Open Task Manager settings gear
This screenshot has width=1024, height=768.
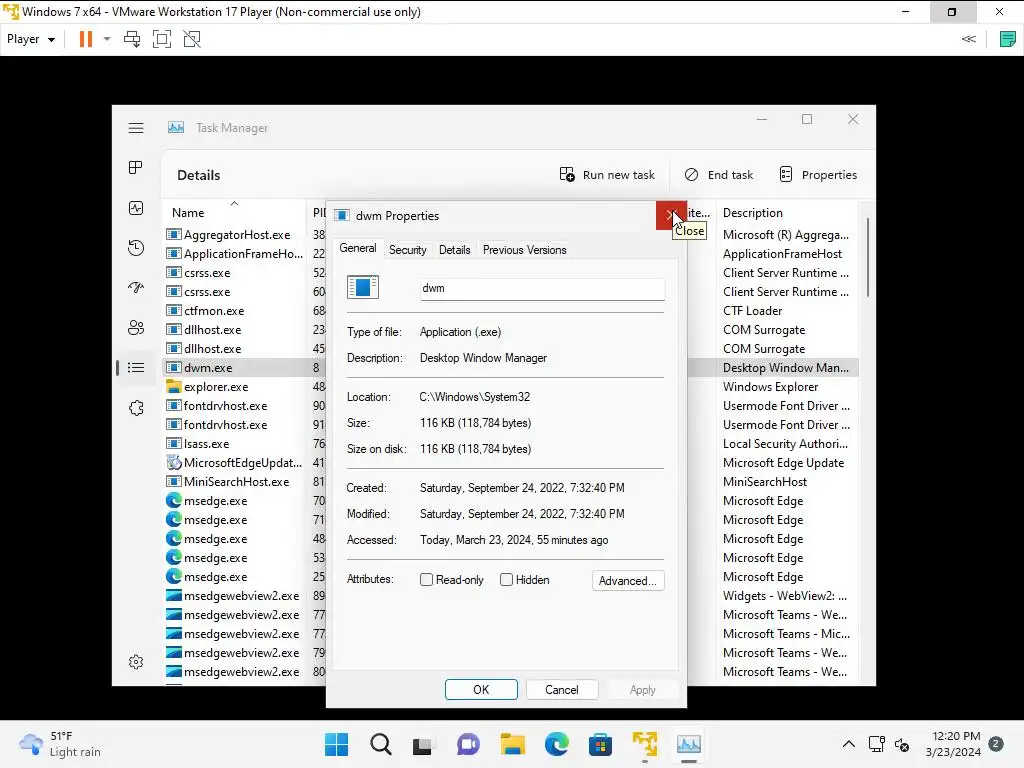pos(136,662)
